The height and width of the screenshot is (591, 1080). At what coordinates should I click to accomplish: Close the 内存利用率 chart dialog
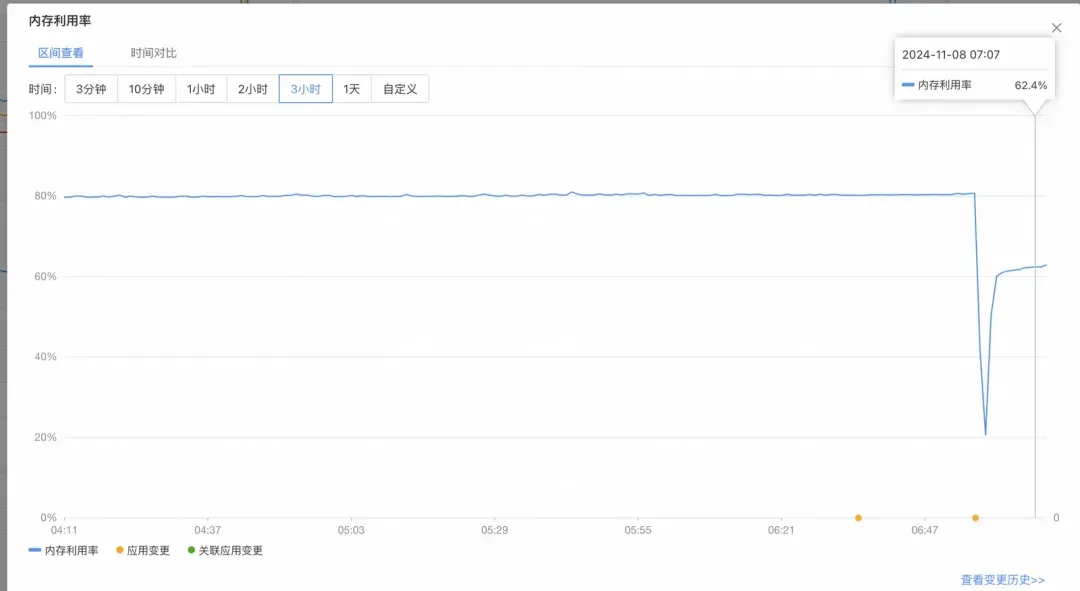pyautogui.click(x=1056, y=28)
